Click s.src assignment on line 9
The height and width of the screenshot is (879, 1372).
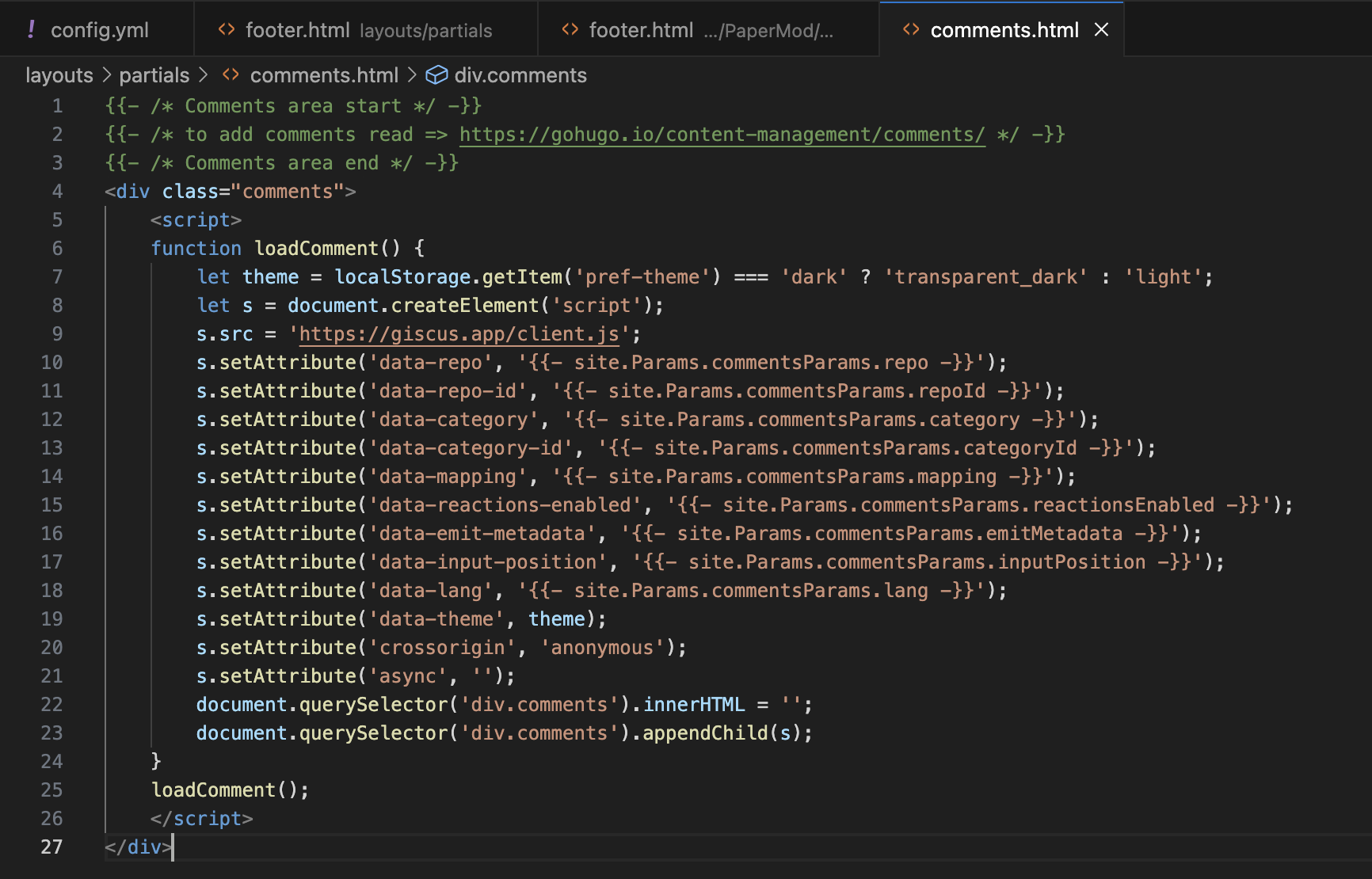pos(224,334)
